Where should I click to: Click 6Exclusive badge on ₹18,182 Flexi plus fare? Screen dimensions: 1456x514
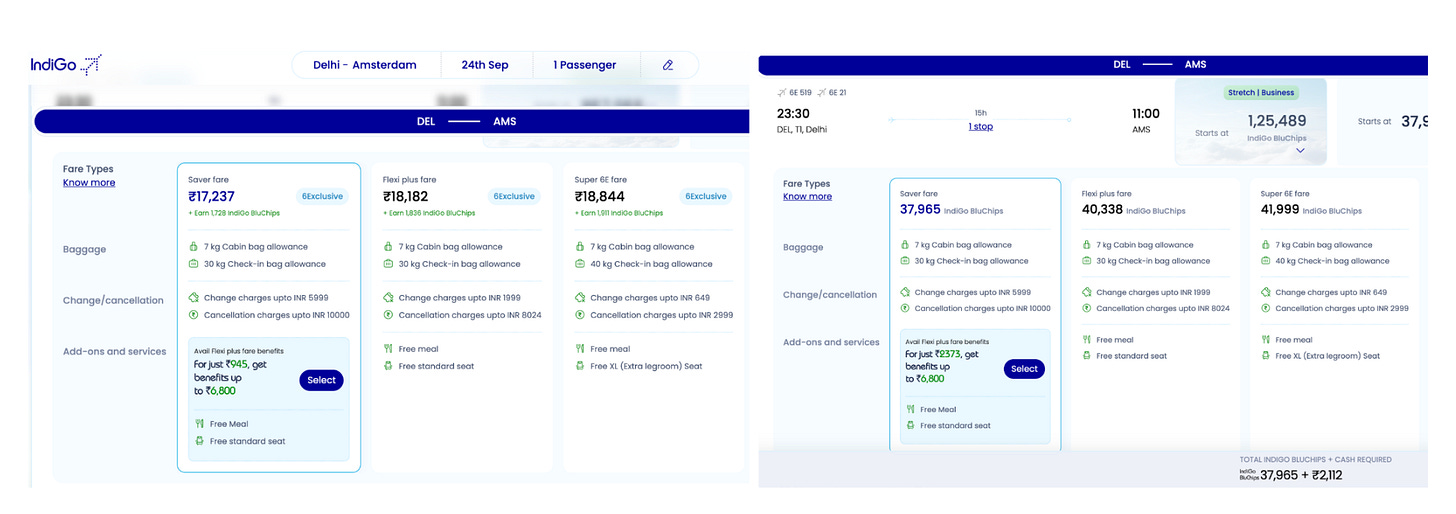[514, 196]
